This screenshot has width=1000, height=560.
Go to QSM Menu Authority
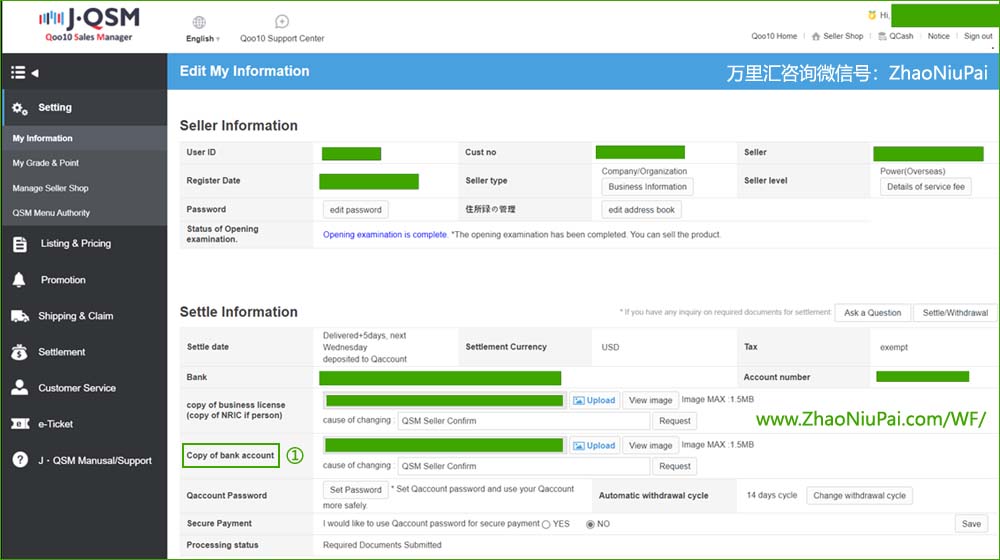(51, 213)
